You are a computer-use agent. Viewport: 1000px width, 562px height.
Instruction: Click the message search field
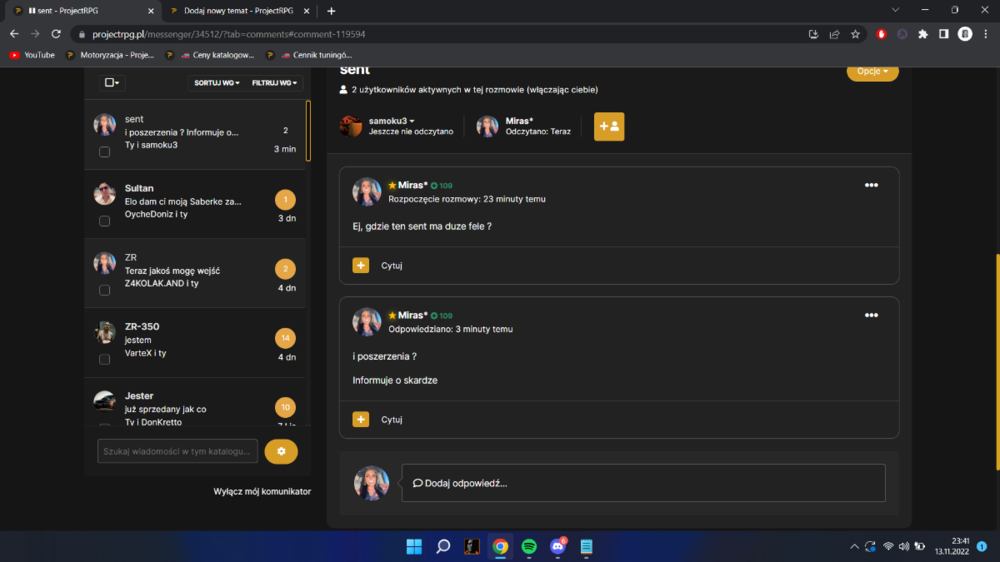pyautogui.click(x=177, y=451)
